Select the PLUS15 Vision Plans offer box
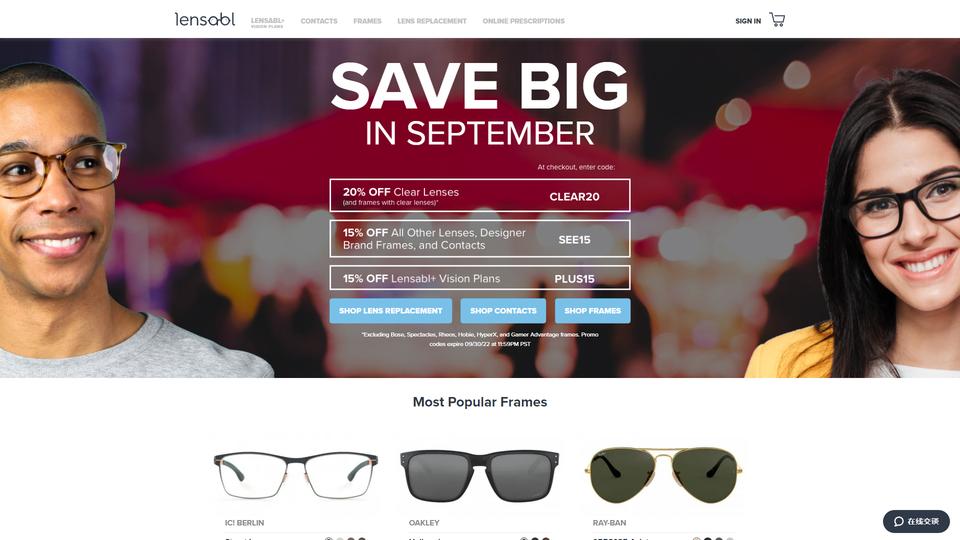This screenshot has height=540, width=960. (x=480, y=278)
